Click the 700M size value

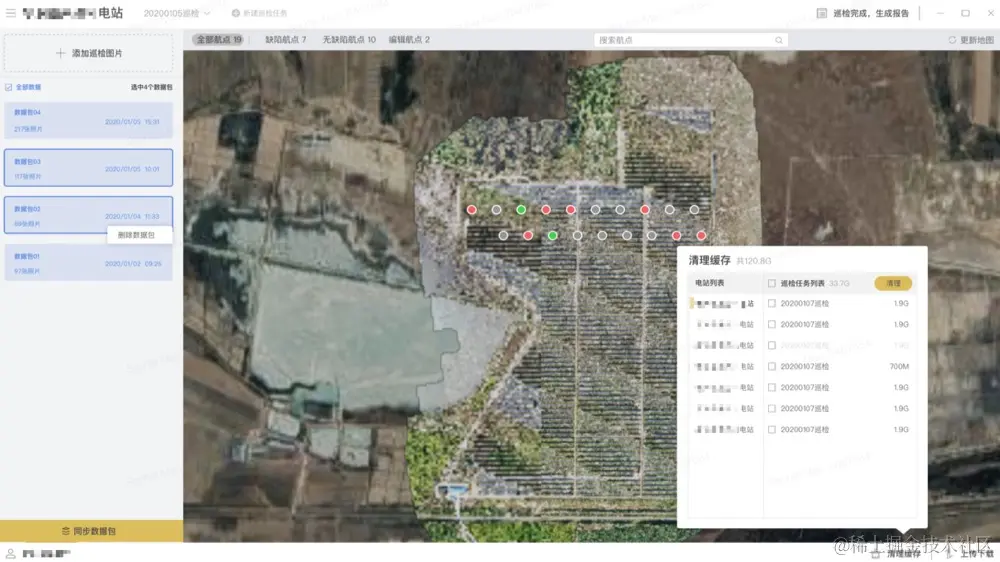[899, 366]
